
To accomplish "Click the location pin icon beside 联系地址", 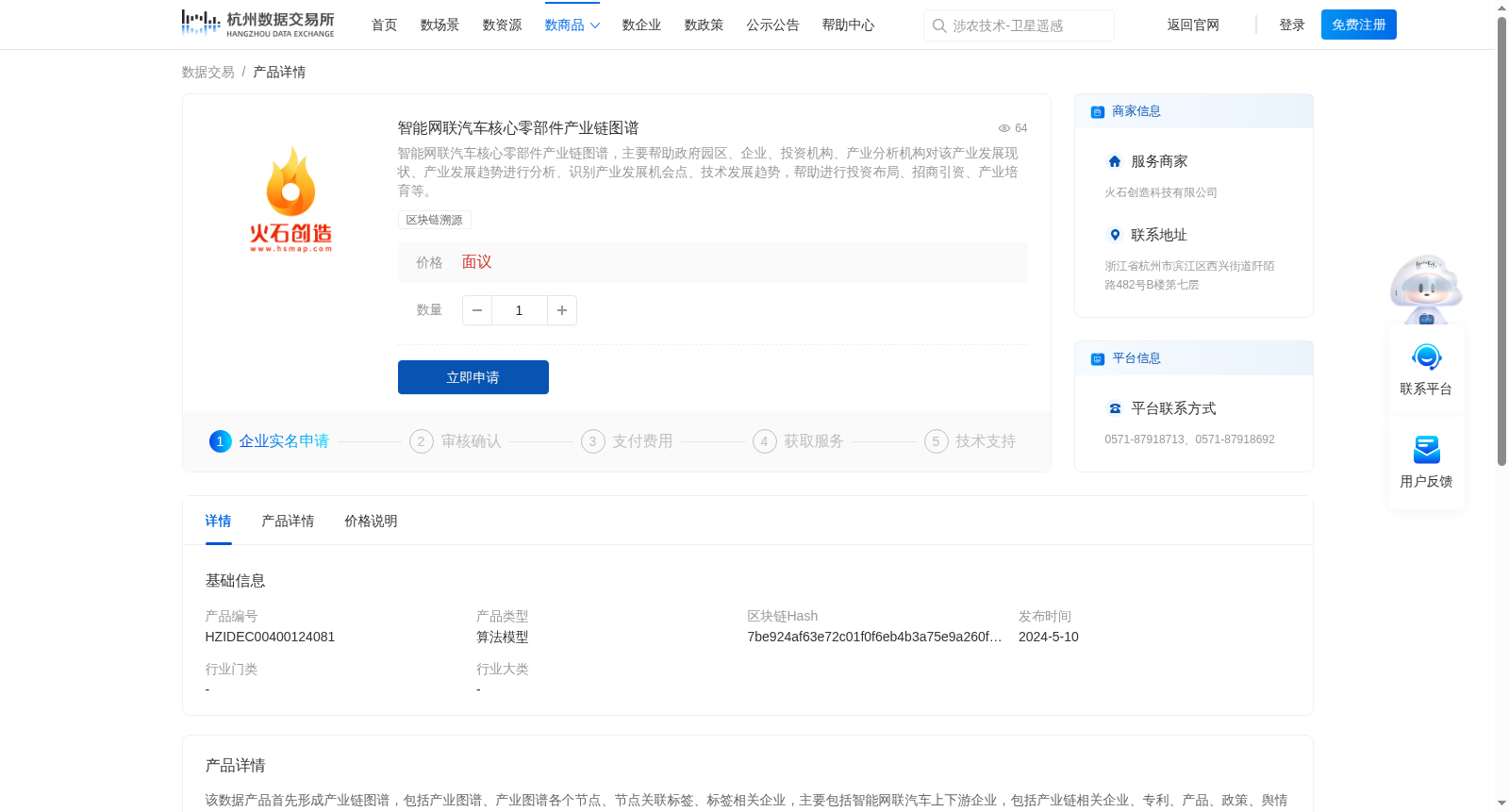I will click(1115, 235).
